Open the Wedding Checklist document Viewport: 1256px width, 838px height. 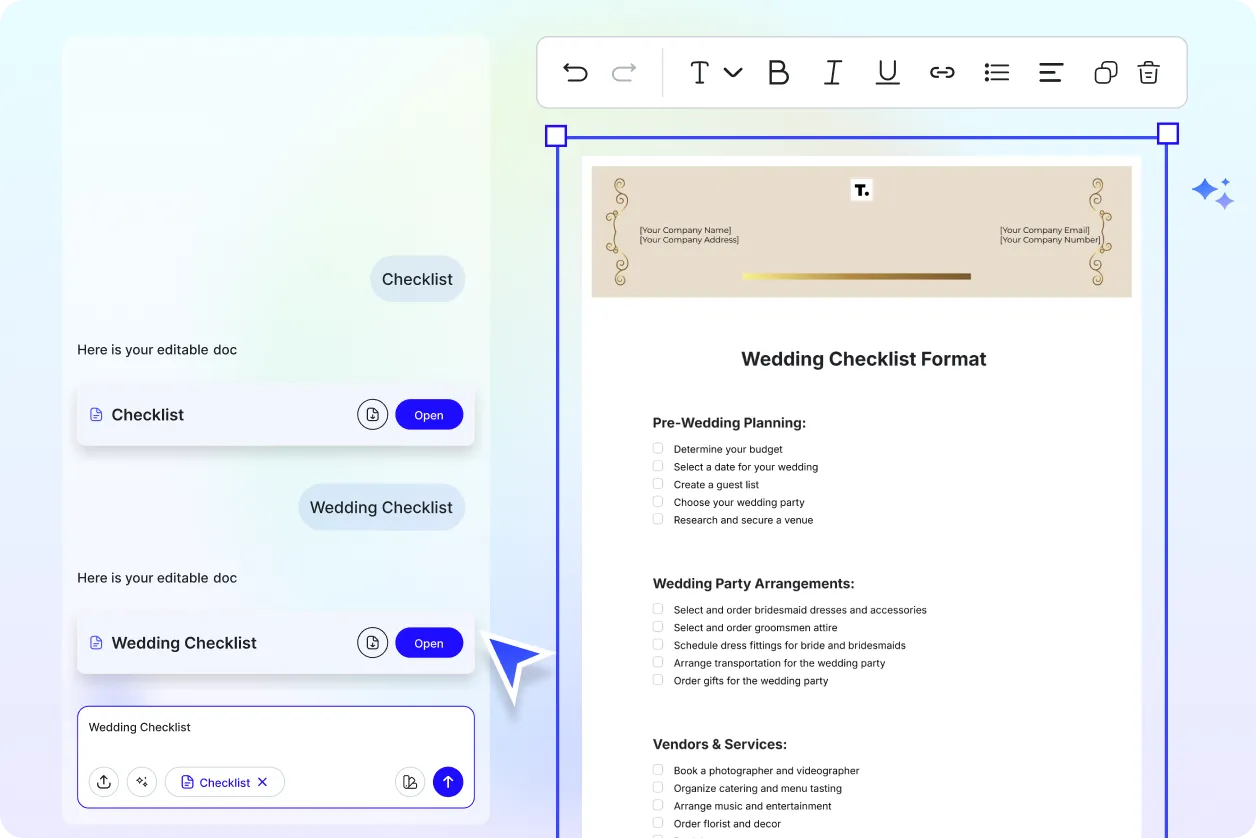click(x=428, y=643)
